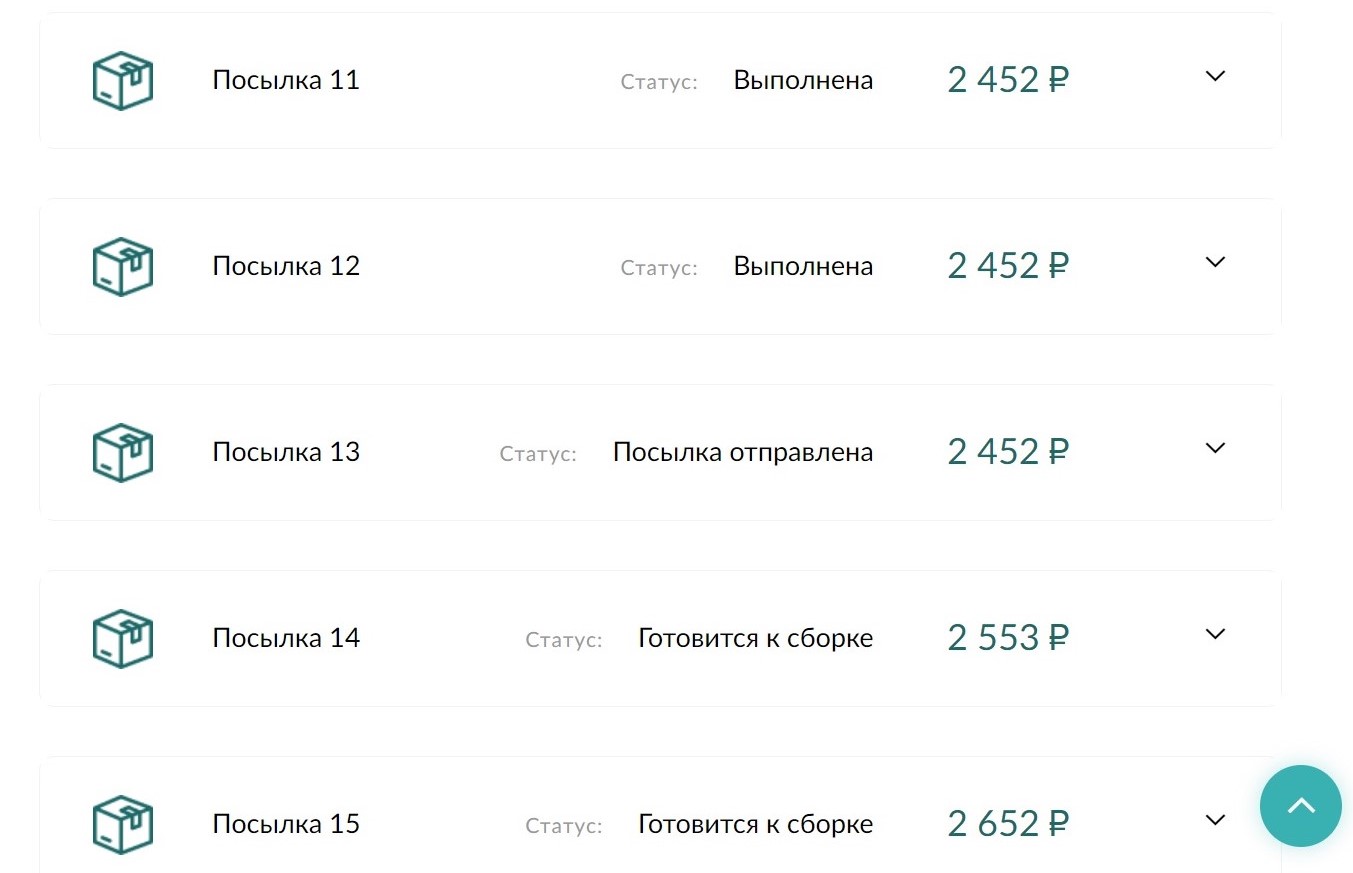Viewport: 1353px width, 873px height.
Task: Click the 2 652 ₽ price
Action: tap(1008, 824)
